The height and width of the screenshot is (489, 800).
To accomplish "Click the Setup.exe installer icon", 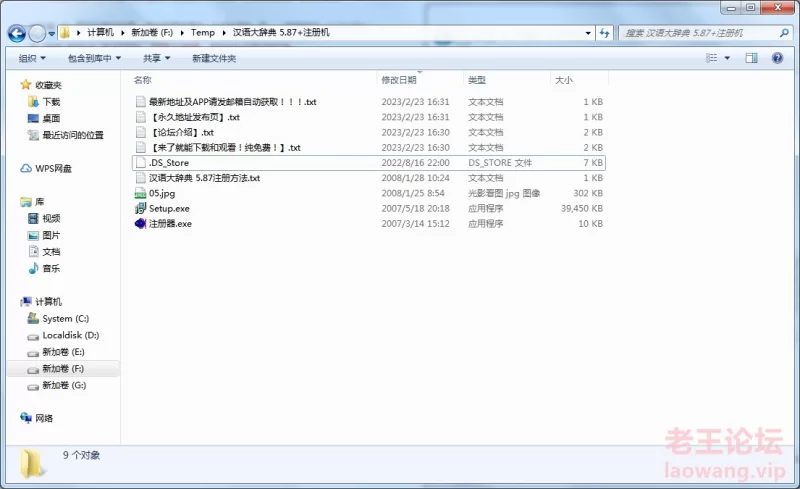I will pos(140,208).
